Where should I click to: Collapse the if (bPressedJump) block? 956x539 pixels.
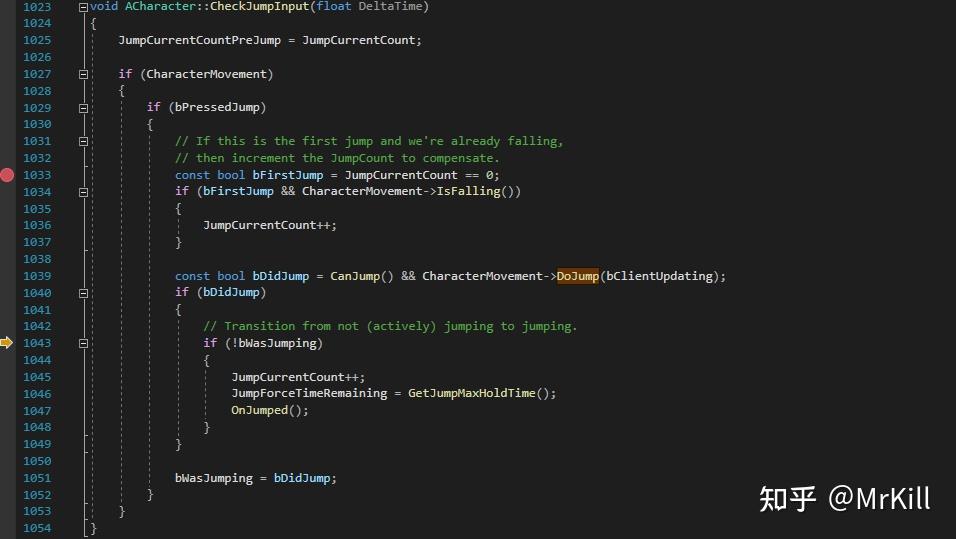[x=84, y=108]
